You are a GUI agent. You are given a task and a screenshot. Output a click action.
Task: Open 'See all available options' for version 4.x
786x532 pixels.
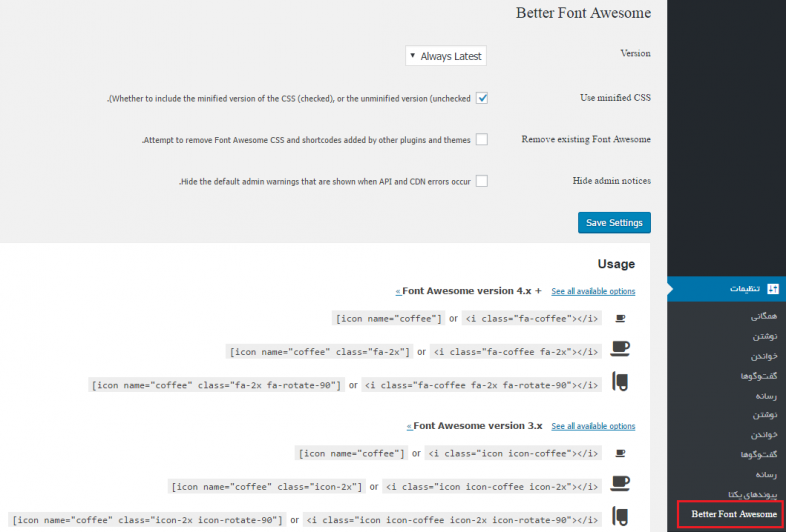[593, 291]
